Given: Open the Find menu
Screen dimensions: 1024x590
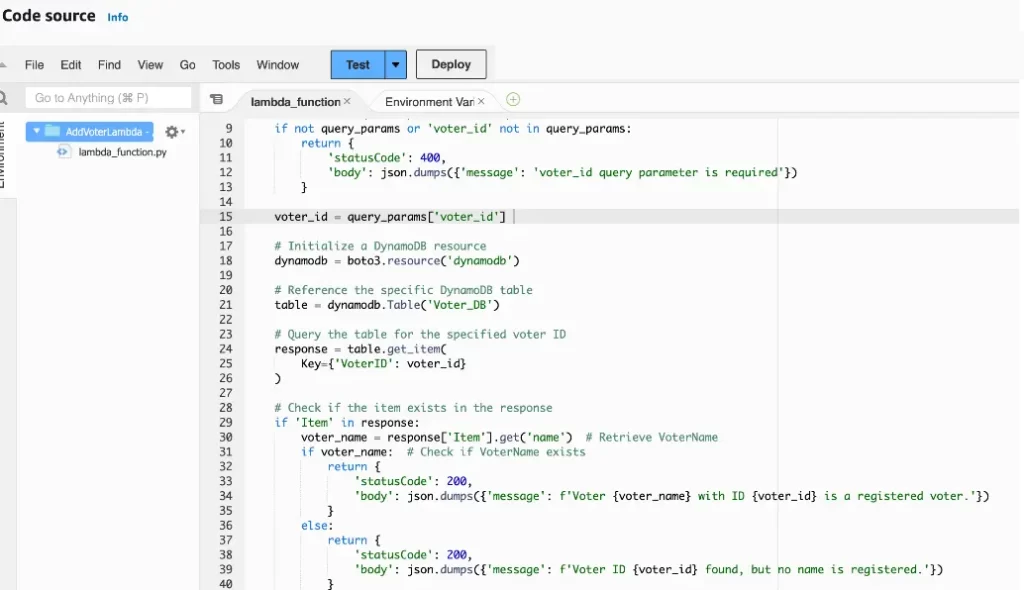Looking at the screenshot, I should point(109,65).
